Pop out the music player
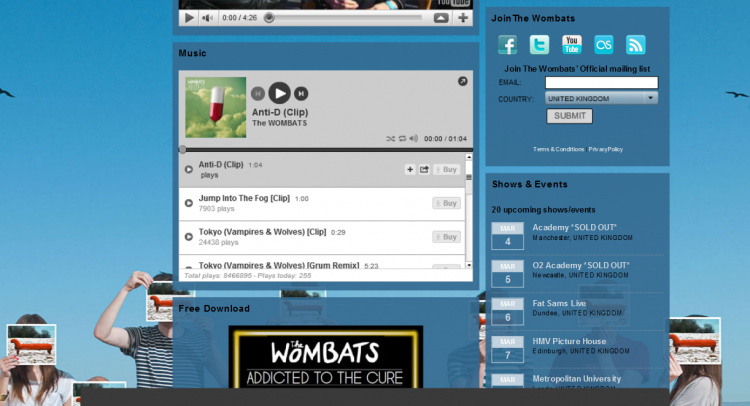This screenshot has height=406, width=750. coord(463,81)
